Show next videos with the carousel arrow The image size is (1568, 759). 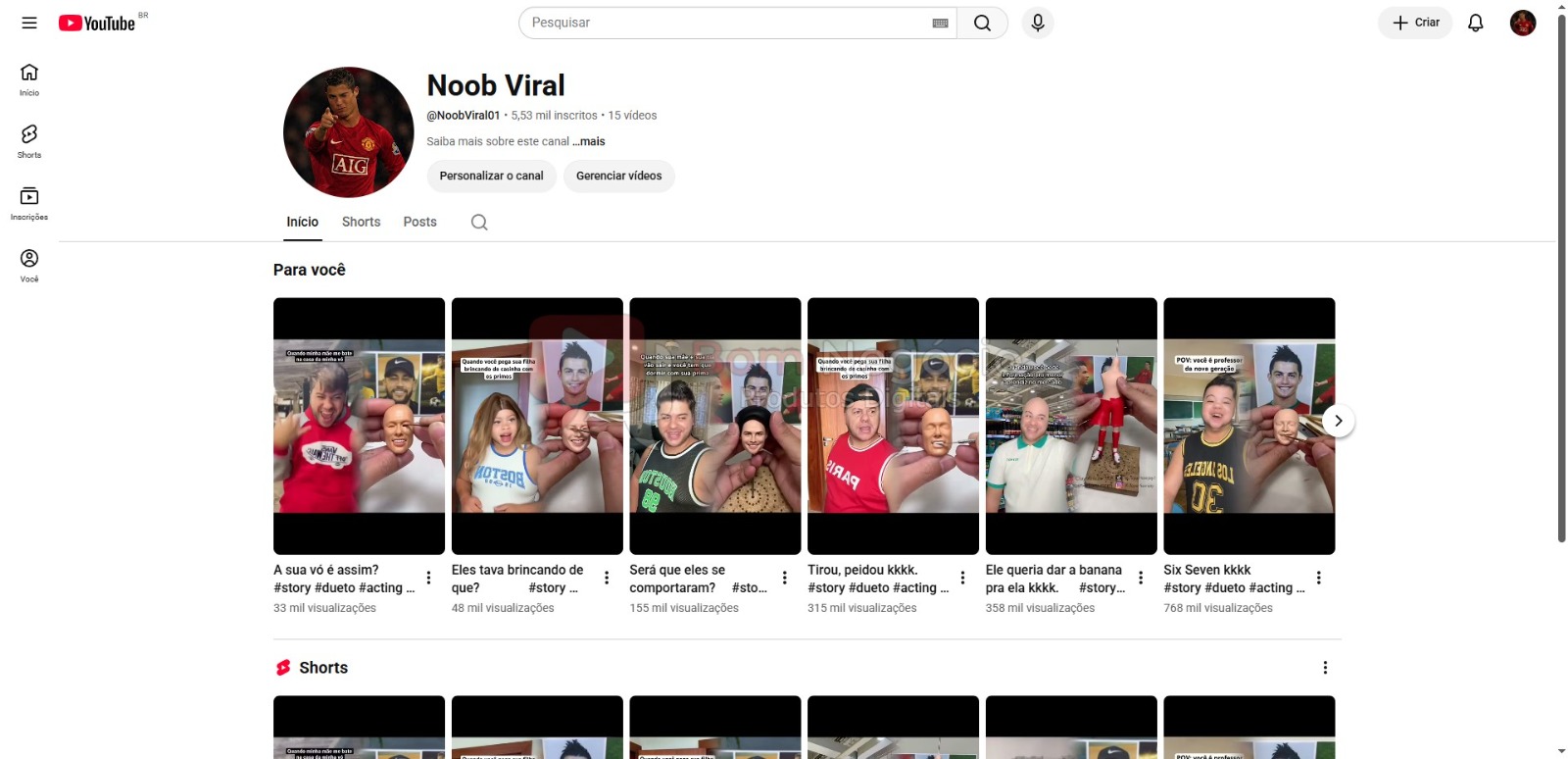coord(1338,421)
